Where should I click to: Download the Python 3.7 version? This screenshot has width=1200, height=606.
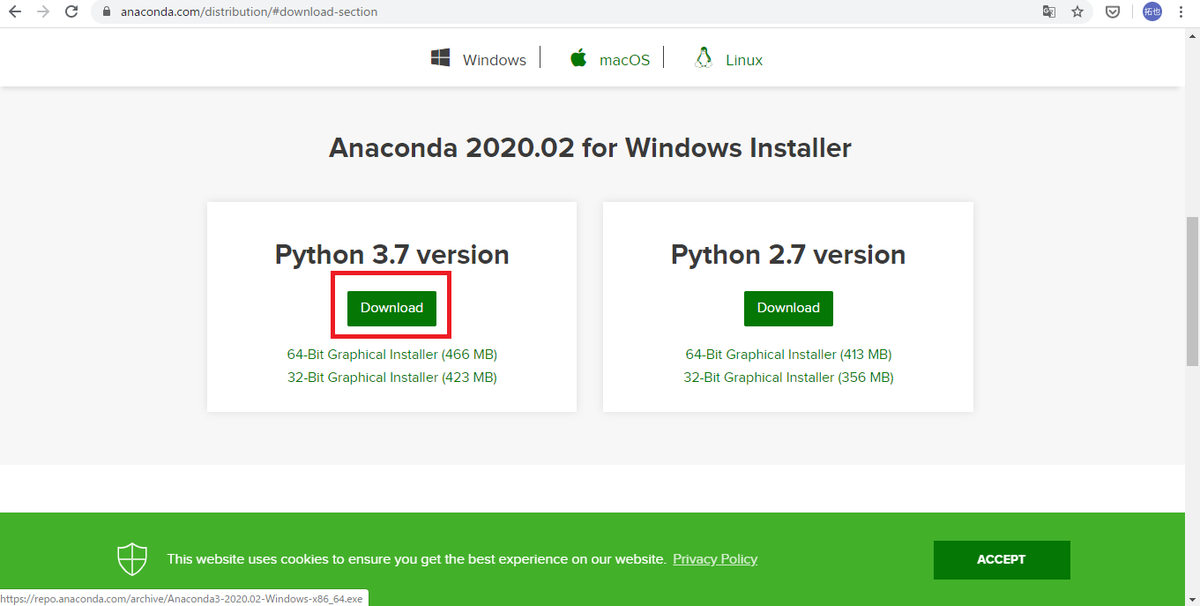[392, 308]
